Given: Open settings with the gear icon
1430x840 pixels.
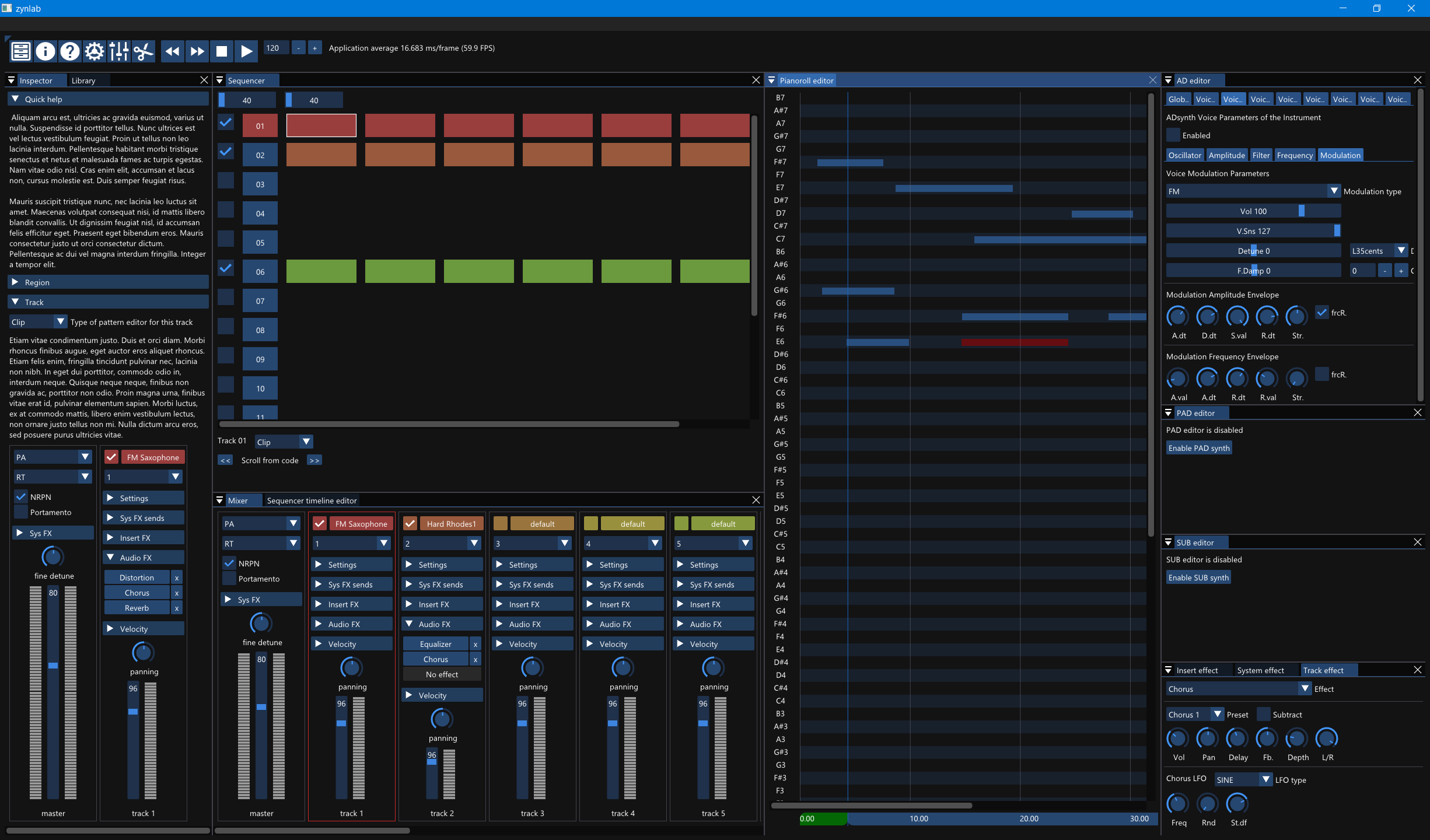Looking at the screenshot, I should coord(94,51).
